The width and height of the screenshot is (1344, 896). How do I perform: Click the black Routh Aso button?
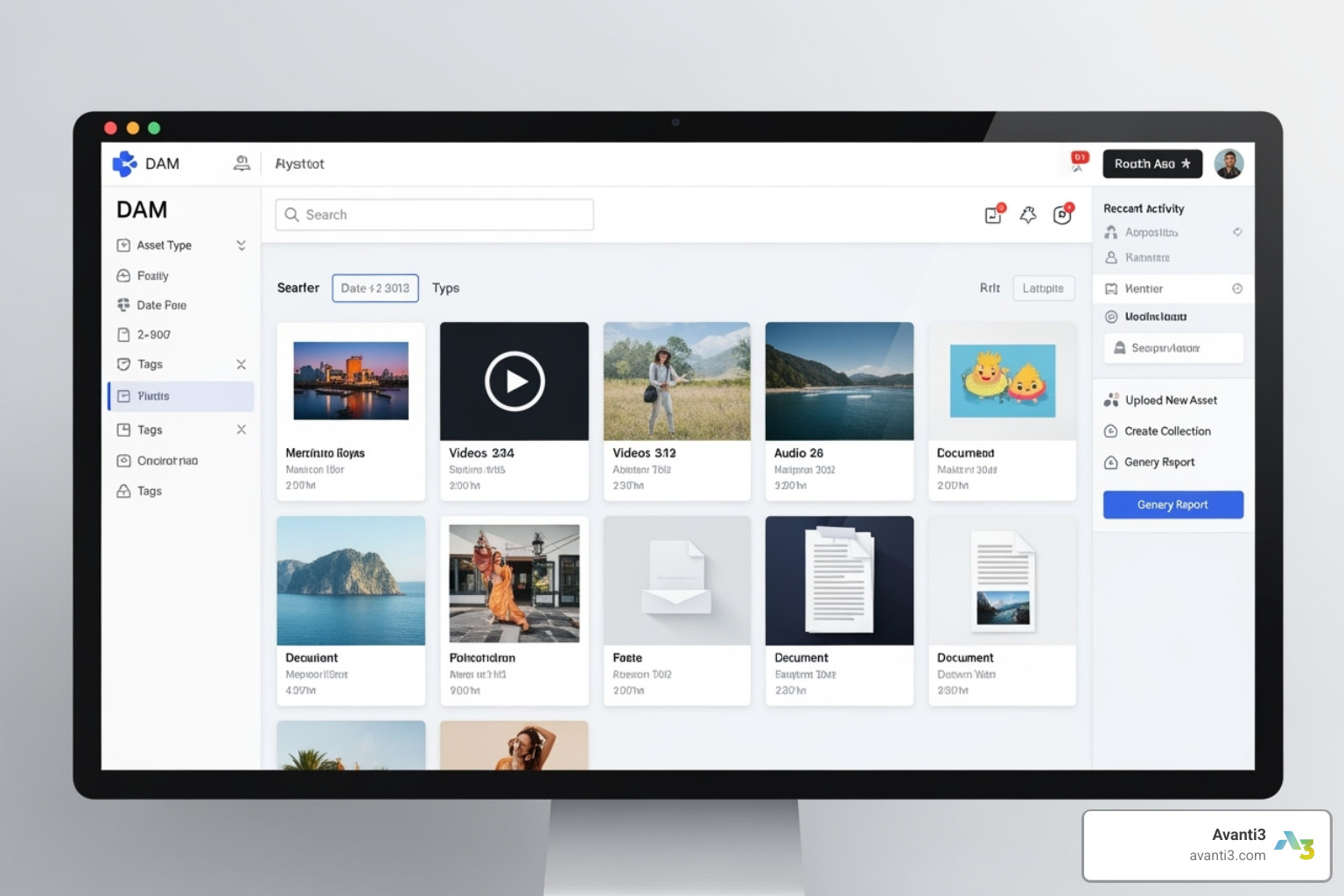(1151, 164)
